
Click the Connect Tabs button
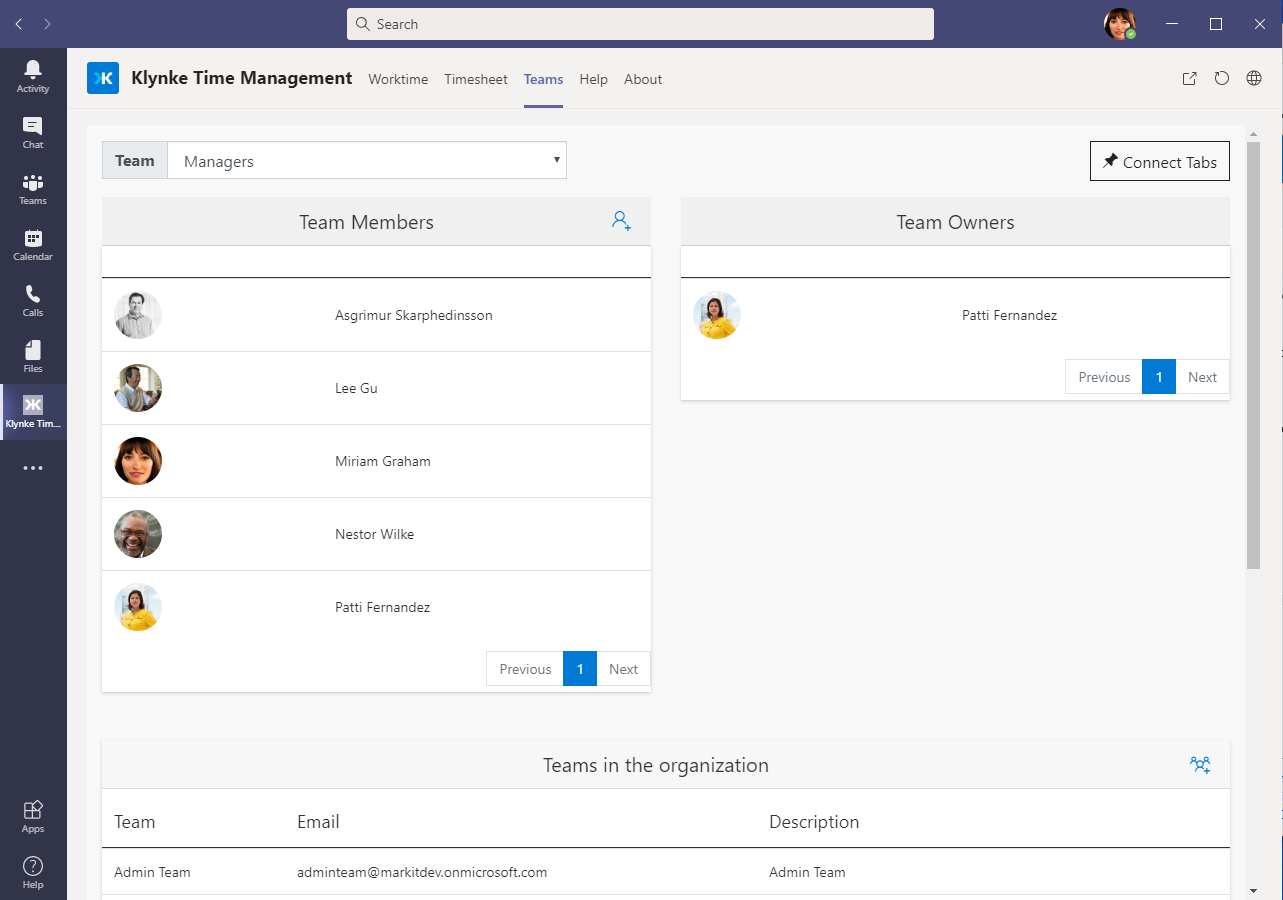[x=1160, y=161]
